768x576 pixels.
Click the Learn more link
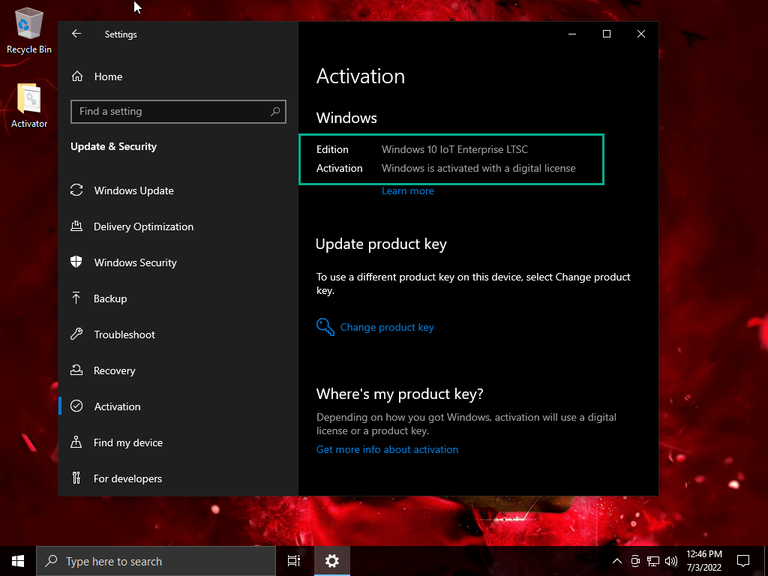click(x=408, y=191)
